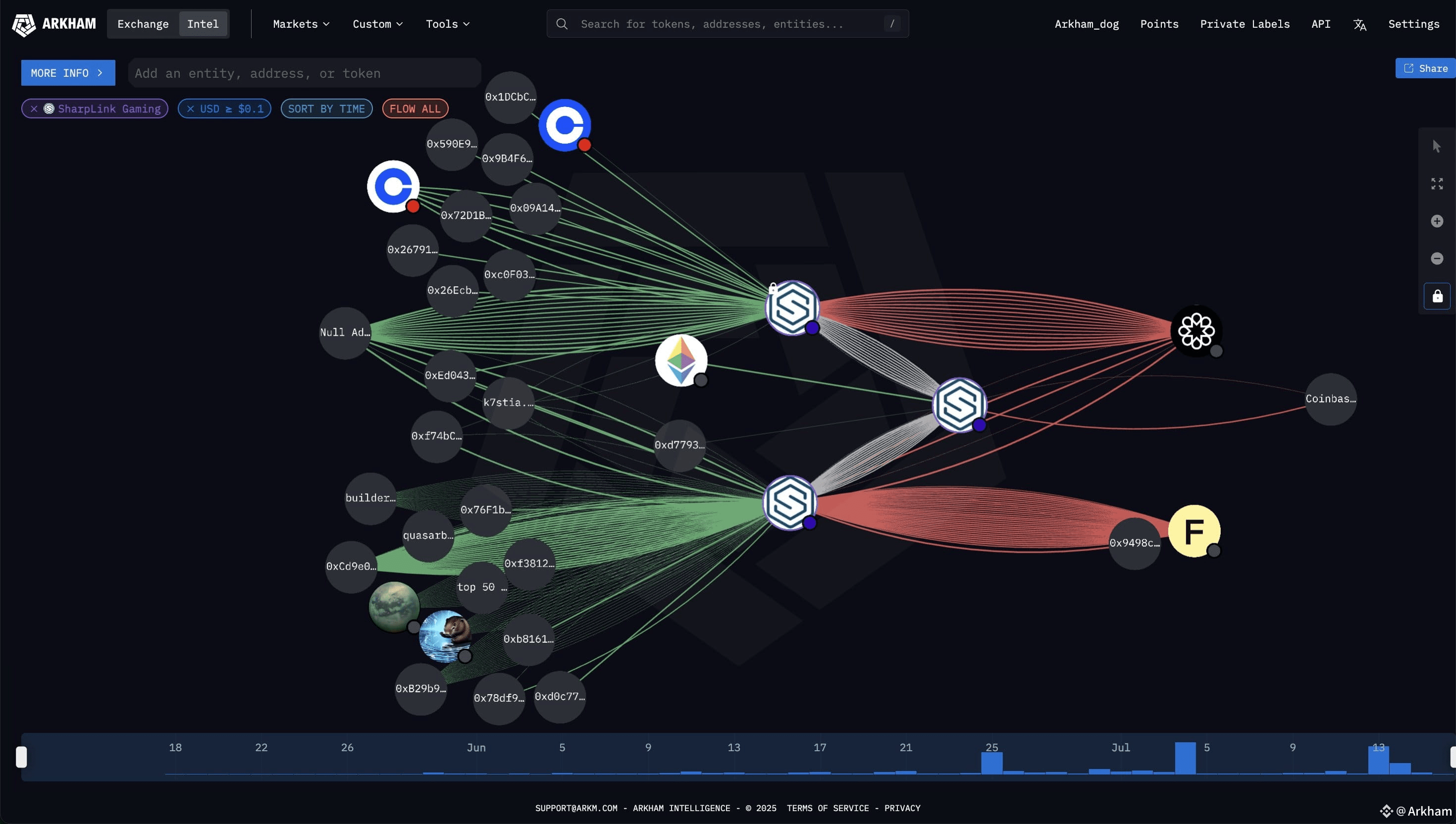This screenshot has height=824, width=1456.
Task: Click the 0x26791… address node
Action: [x=413, y=250]
